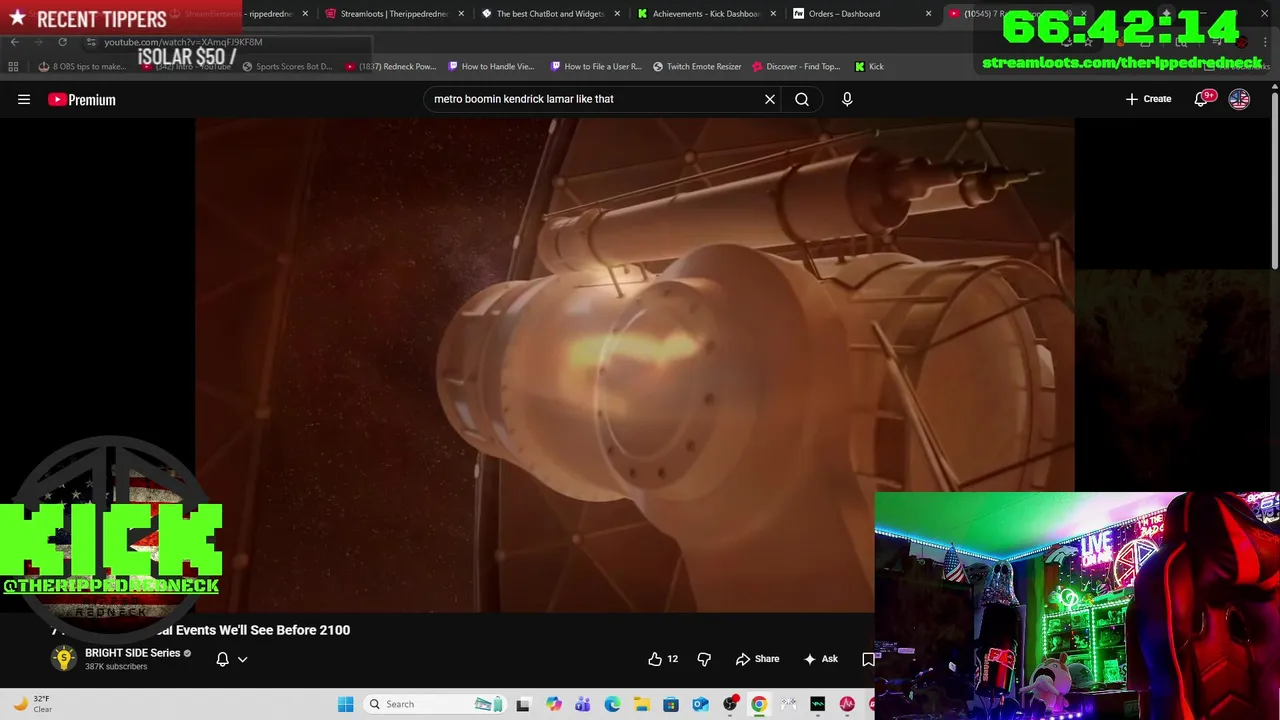The width and height of the screenshot is (1280, 720).
Task: Open Sports Scores Bot bookmark
Action: (288, 67)
